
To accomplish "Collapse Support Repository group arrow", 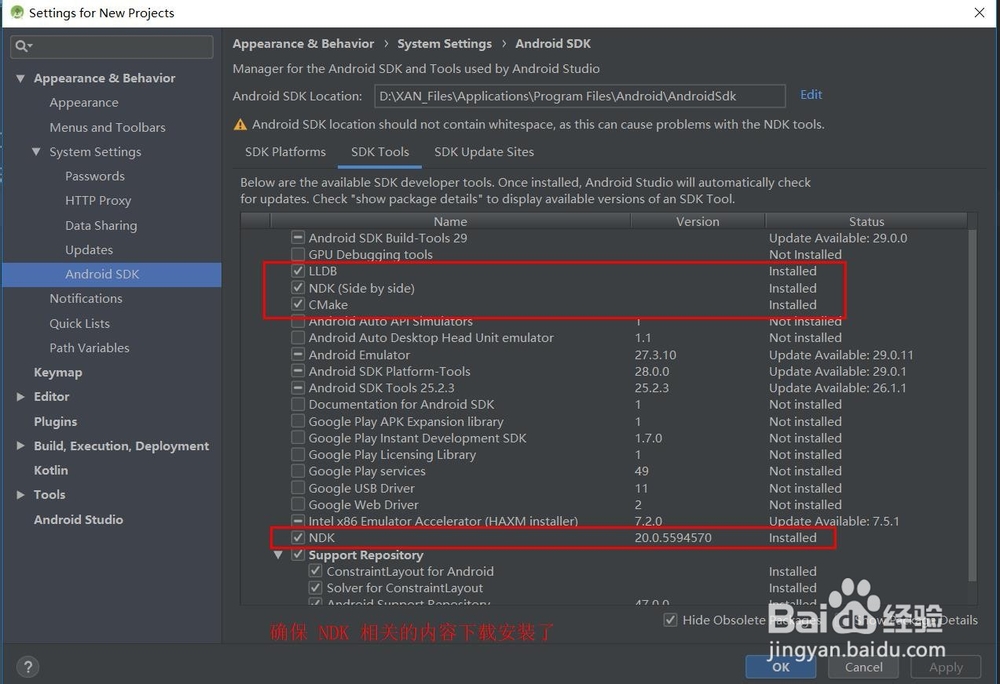I will pos(278,555).
